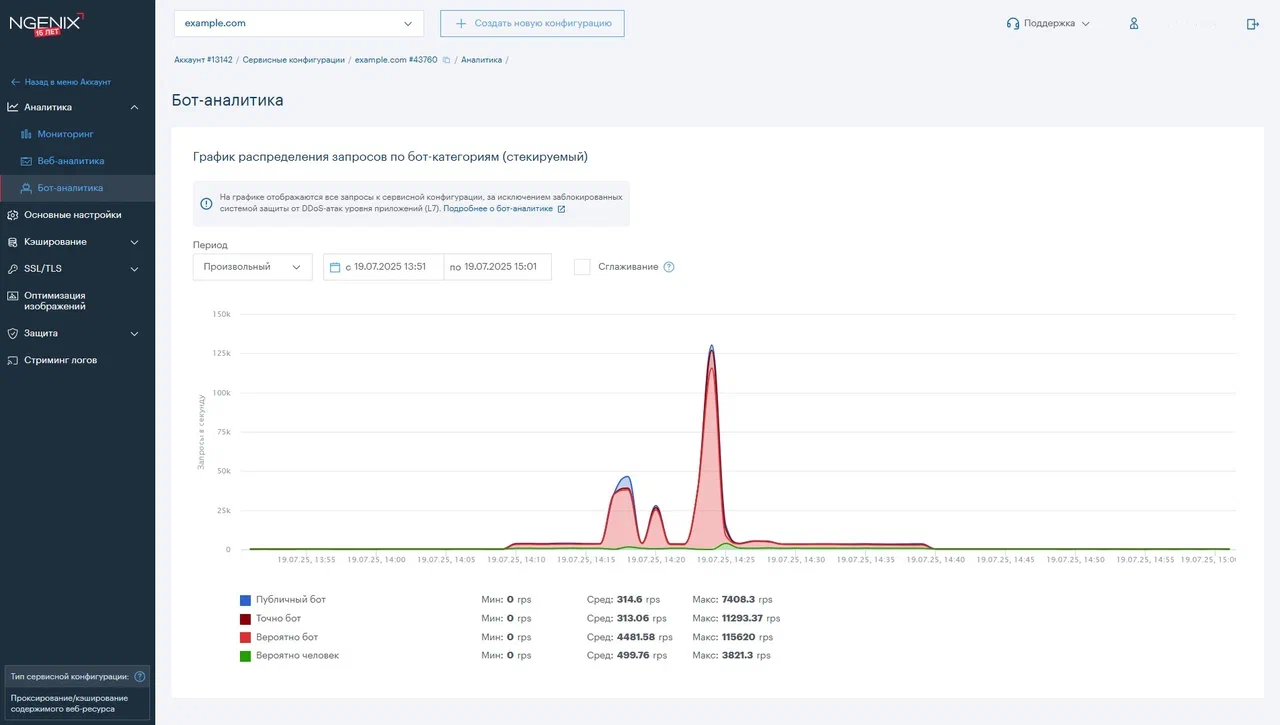Screen dimensions: 1280x725
Task: Open the user profile icon
Action: coord(1133,23)
